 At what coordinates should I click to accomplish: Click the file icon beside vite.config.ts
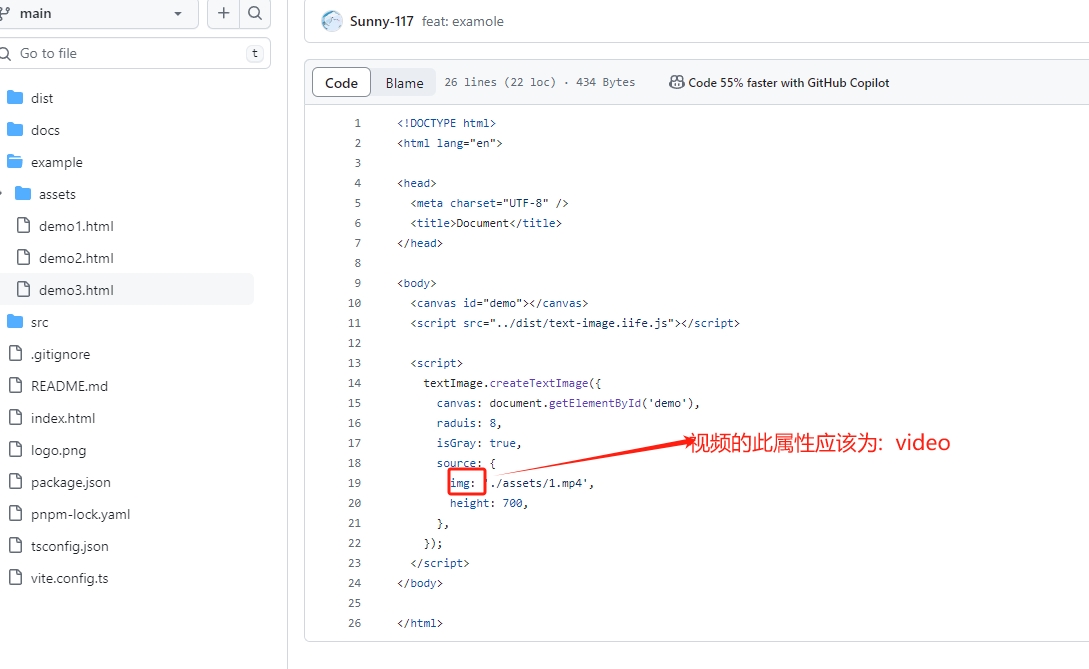click(x=15, y=577)
